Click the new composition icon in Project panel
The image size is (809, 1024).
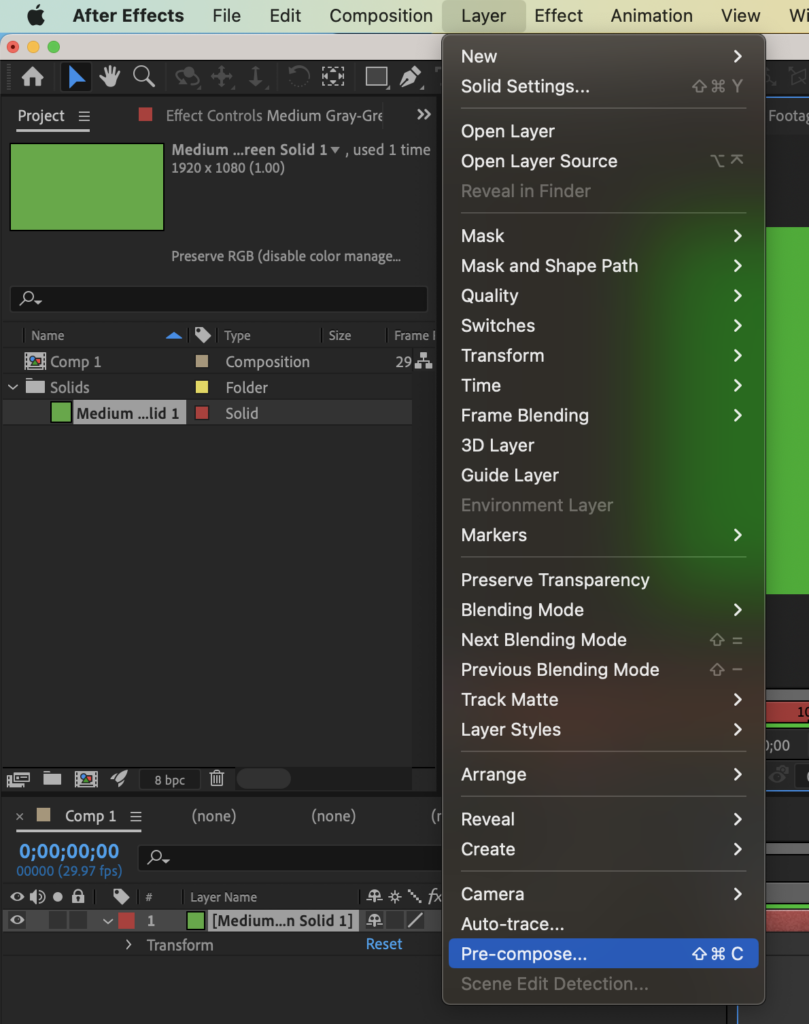pyautogui.click(x=86, y=778)
